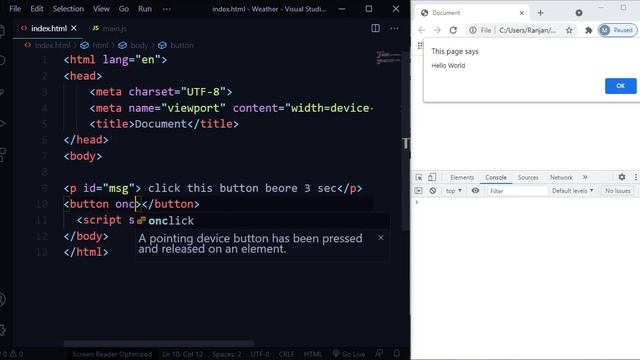Open the File menu in VS Code
The height and width of the screenshot is (360, 640).
pos(15,9)
